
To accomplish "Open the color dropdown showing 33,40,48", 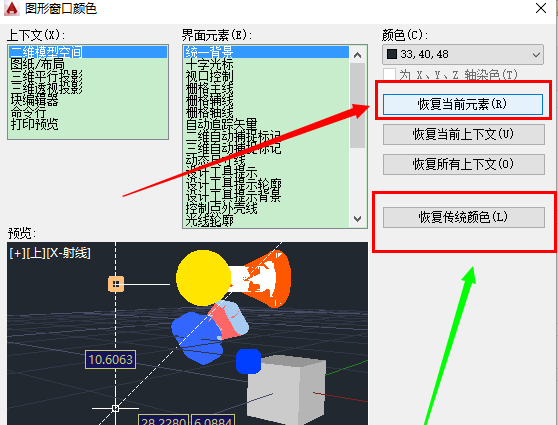I will [x=463, y=54].
